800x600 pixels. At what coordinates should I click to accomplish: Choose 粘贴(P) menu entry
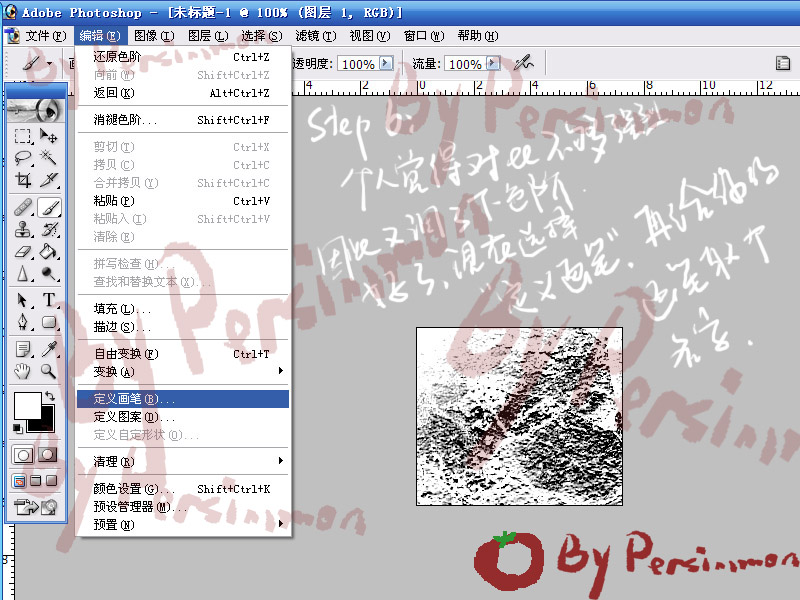pyautogui.click(x=183, y=201)
